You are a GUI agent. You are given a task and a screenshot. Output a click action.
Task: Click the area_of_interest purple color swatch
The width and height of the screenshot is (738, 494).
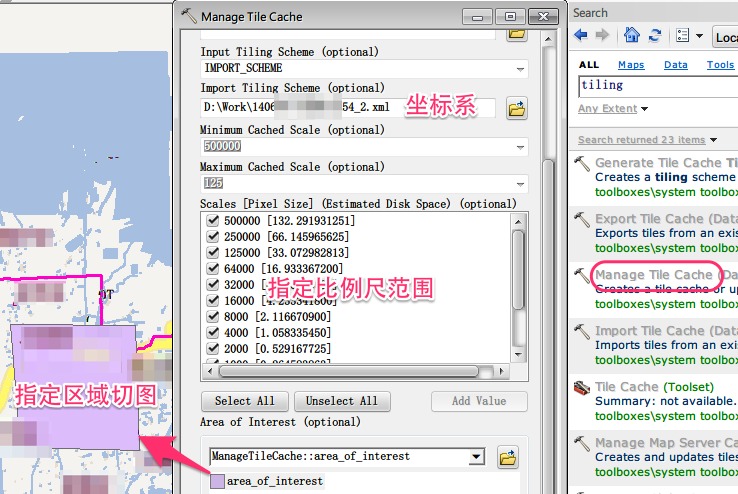click(x=217, y=481)
